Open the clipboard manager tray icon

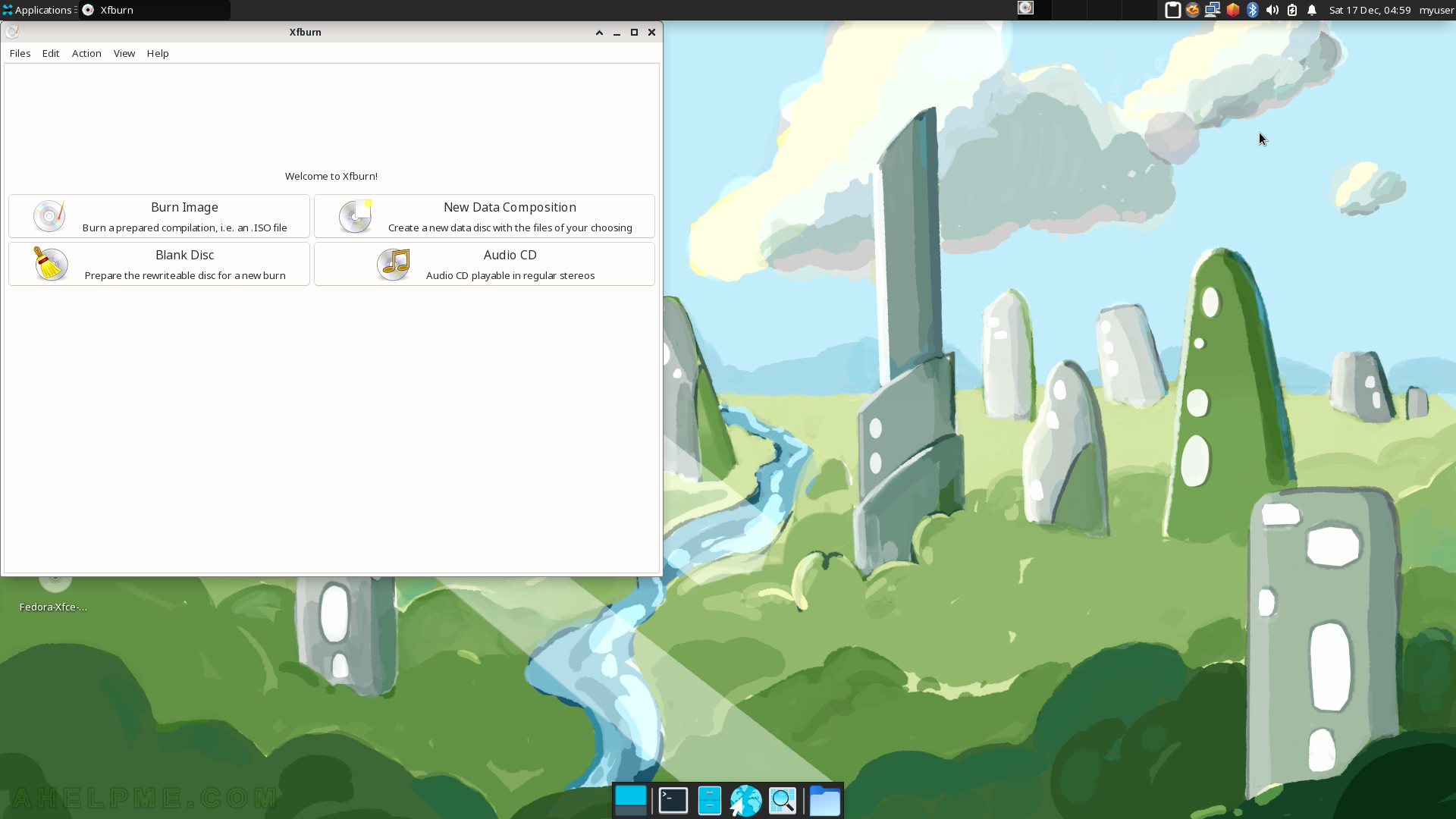[x=1172, y=10]
